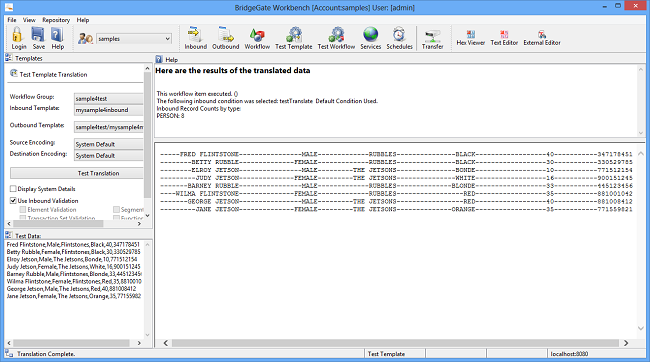This screenshot has height=362, width=650.
Task: Click down arrow of results vertical scrollbar
Action: click(640, 328)
